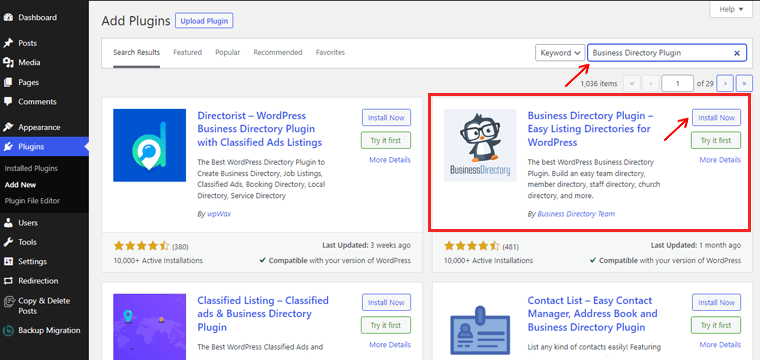Click the current page number field

677,83
